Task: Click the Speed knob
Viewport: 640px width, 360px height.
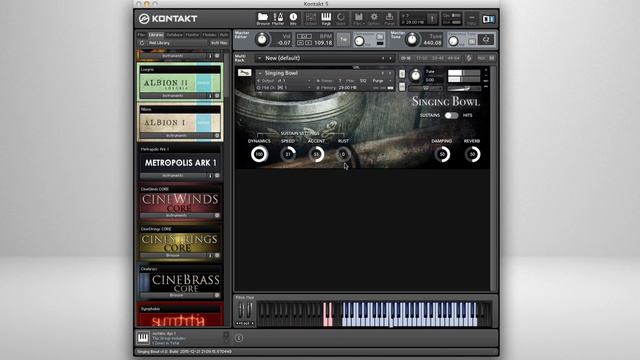Action: [x=288, y=154]
